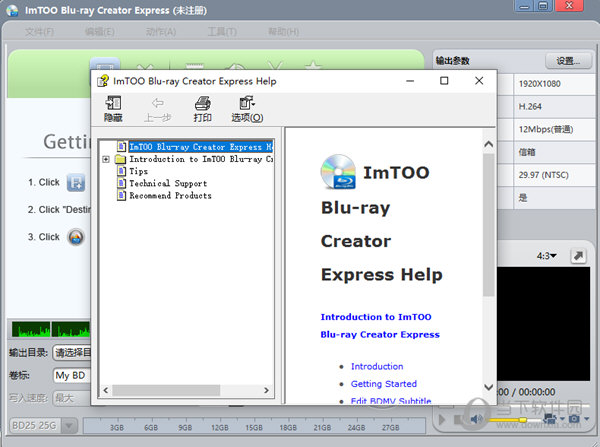The height and width of the screenshot is (447, 600).
Task: Open the 帮助(H) menu in main window
Action: pyautogui.click(x=284, y=32)
